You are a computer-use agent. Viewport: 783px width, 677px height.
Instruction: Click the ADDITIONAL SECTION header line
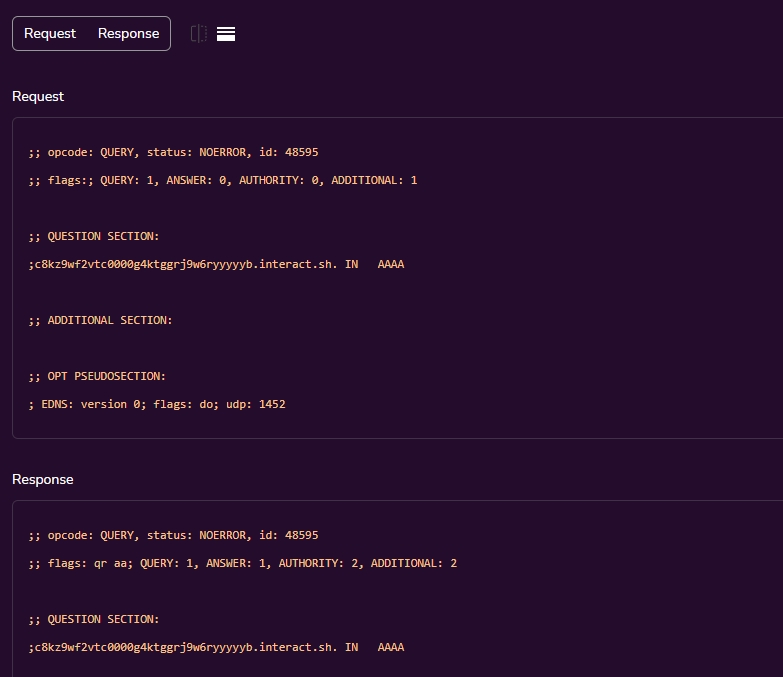100,320
